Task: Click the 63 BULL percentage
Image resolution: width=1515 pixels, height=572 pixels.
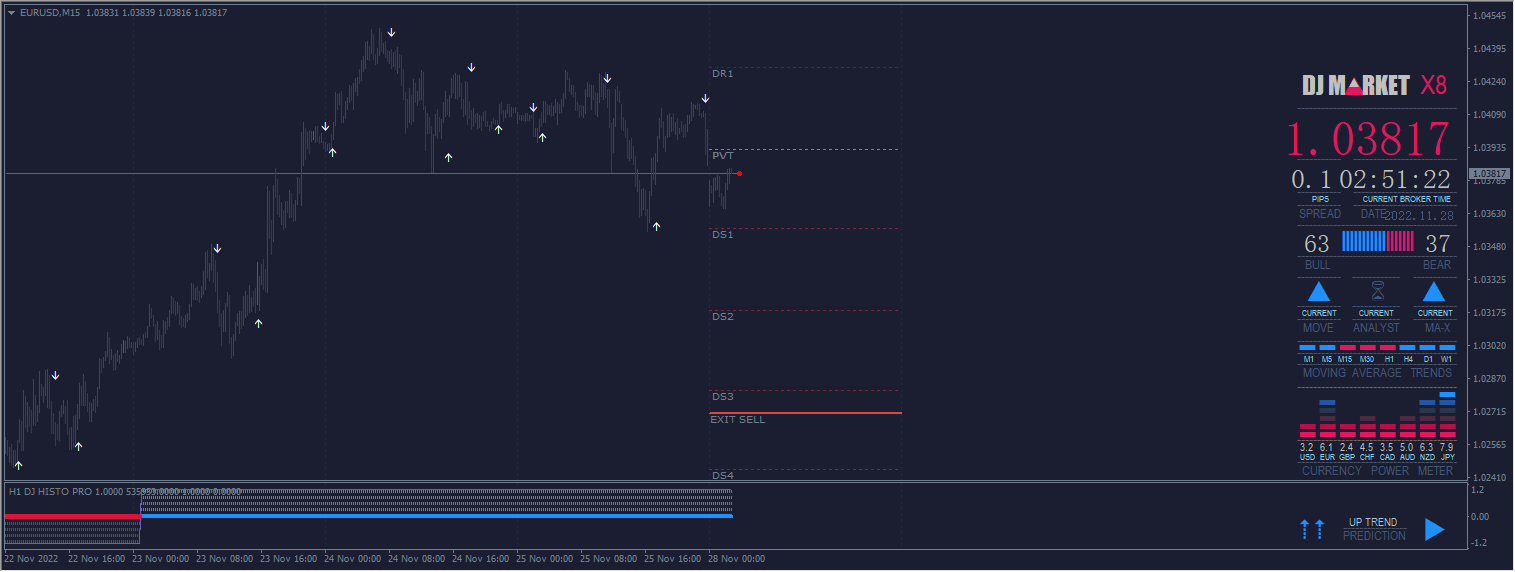Action: 1317,244
